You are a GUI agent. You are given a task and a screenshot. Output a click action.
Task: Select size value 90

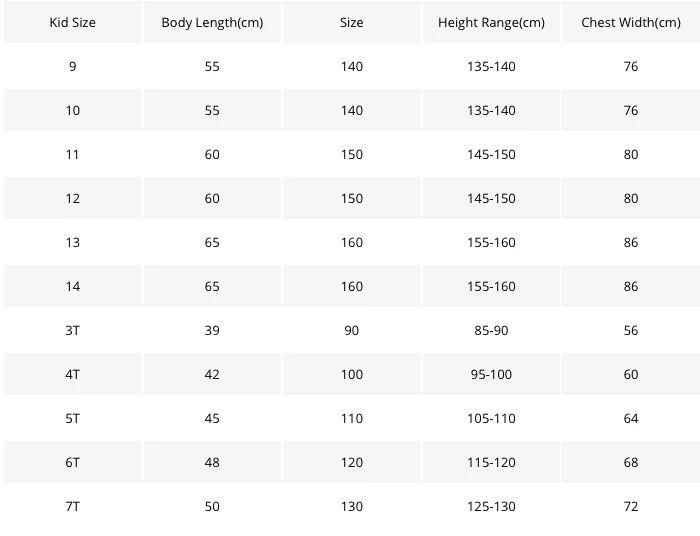point(351,330)
